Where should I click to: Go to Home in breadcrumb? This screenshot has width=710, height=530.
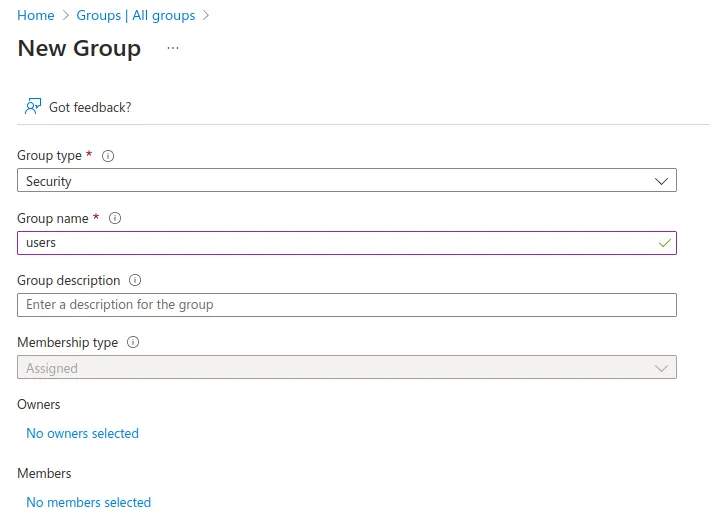(36, 16)
